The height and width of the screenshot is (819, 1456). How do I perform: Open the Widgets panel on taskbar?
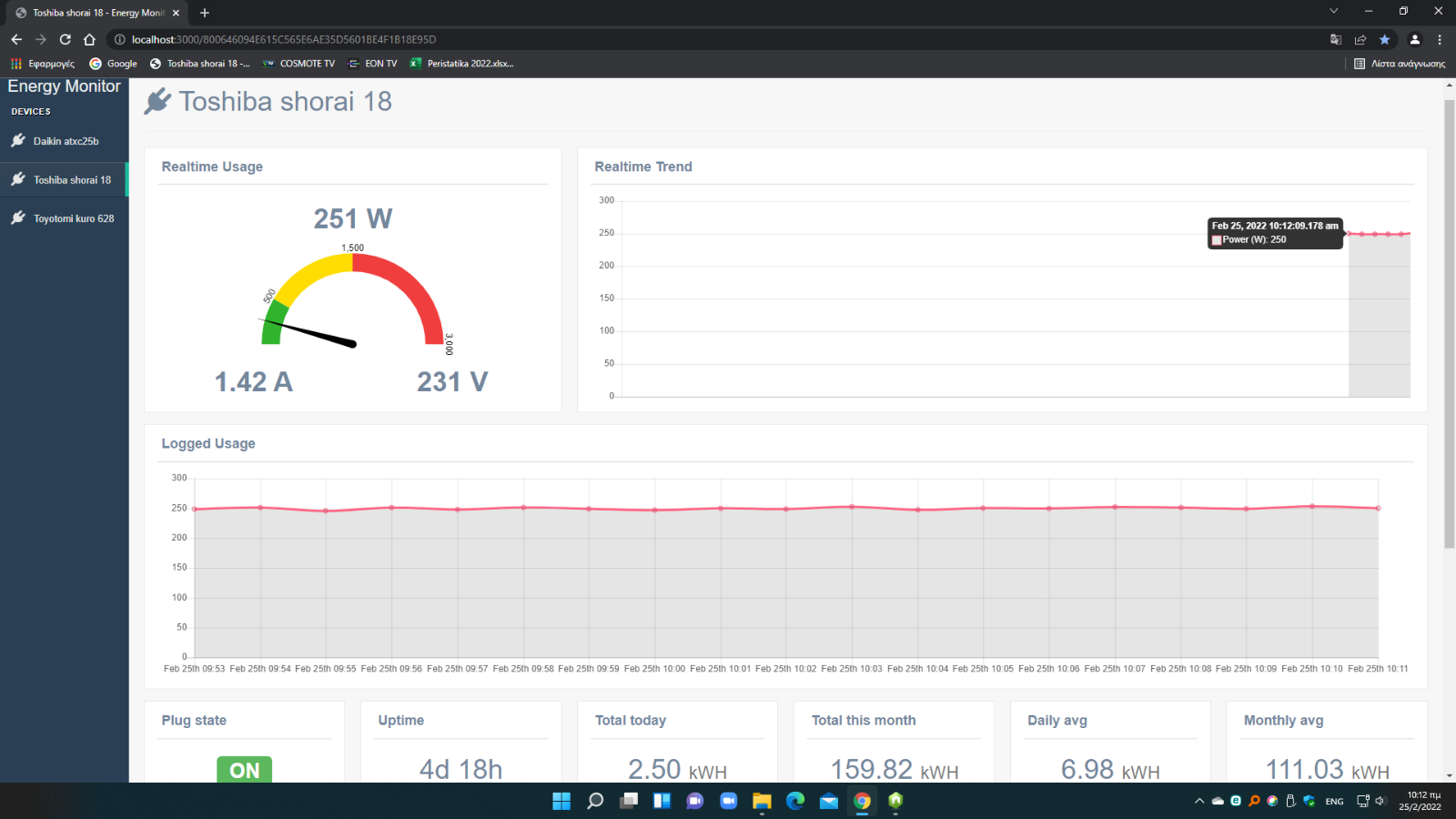click(662, 801)
